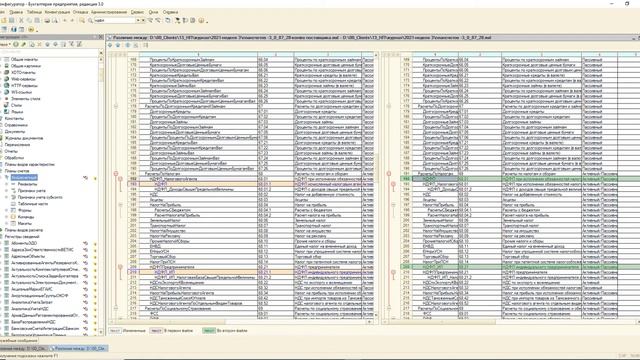640x360 pixels.
Task: Expand the Команды subnode
Action: pos(7,217)
